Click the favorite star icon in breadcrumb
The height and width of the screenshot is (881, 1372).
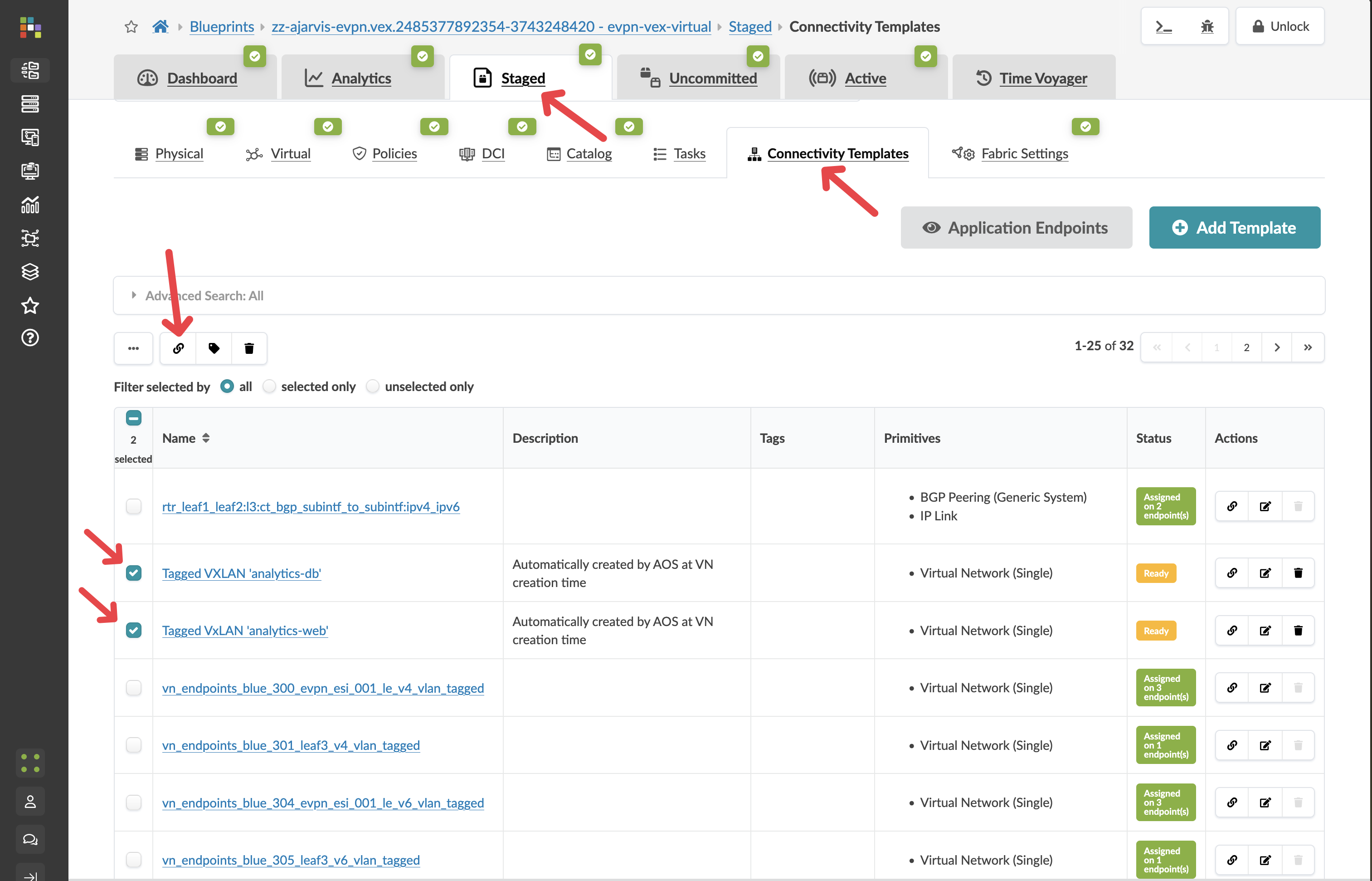(131, 26)
